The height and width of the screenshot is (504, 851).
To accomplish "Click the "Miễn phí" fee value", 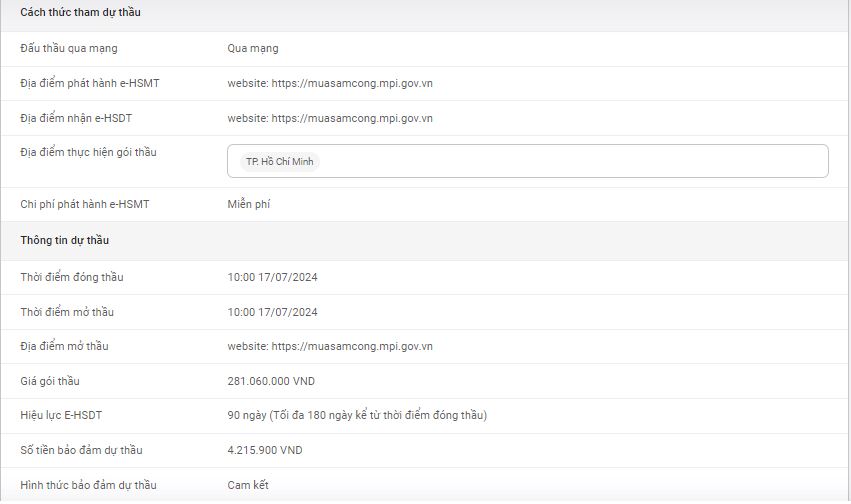I will [249, 204].
